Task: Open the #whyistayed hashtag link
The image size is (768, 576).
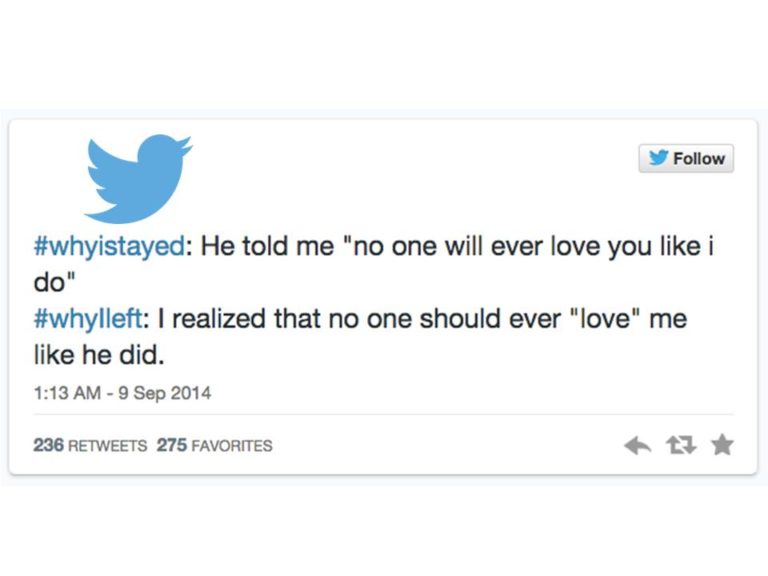Action: point(107,247)
